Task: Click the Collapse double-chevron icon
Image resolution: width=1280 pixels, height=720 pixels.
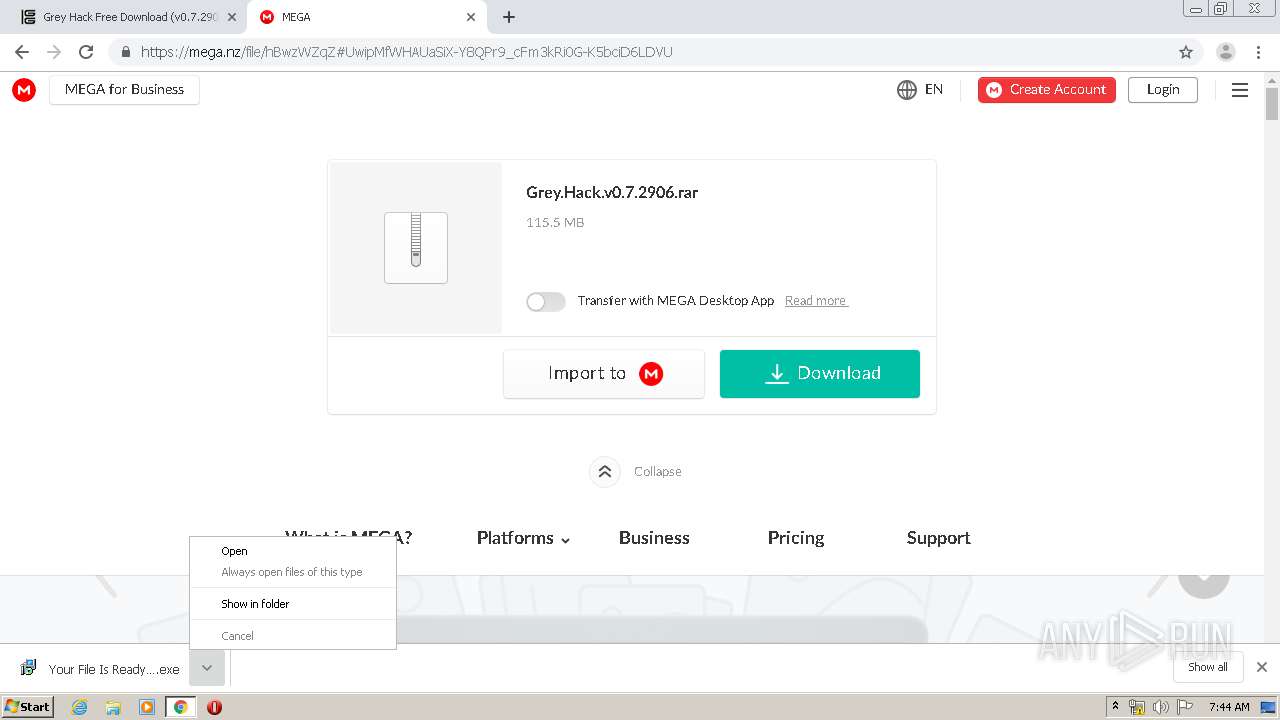Action: 604,471
